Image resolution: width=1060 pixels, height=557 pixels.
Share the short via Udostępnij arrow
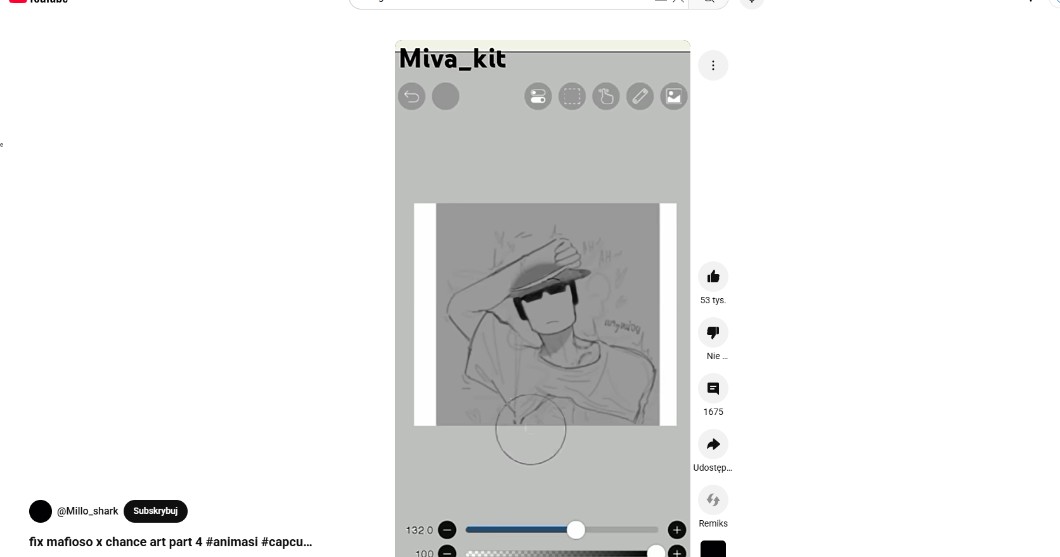pyautogui.click(x=713, y=444)
